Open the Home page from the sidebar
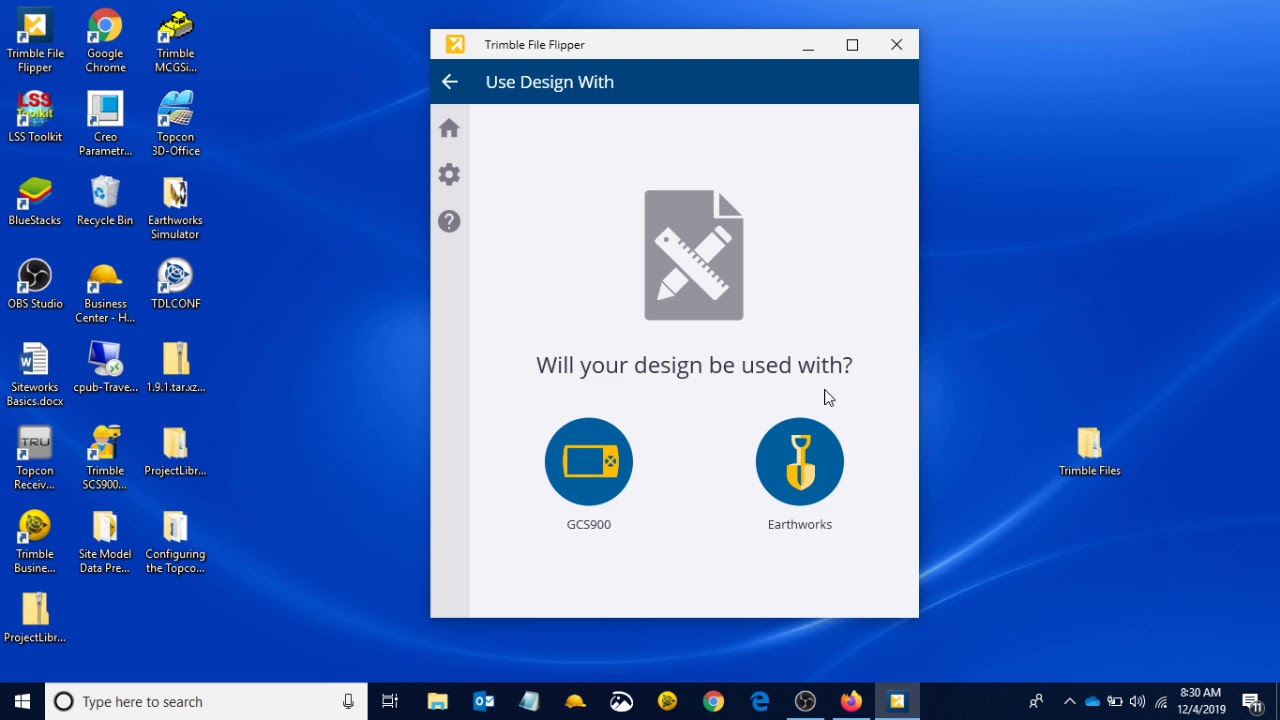 449,128
